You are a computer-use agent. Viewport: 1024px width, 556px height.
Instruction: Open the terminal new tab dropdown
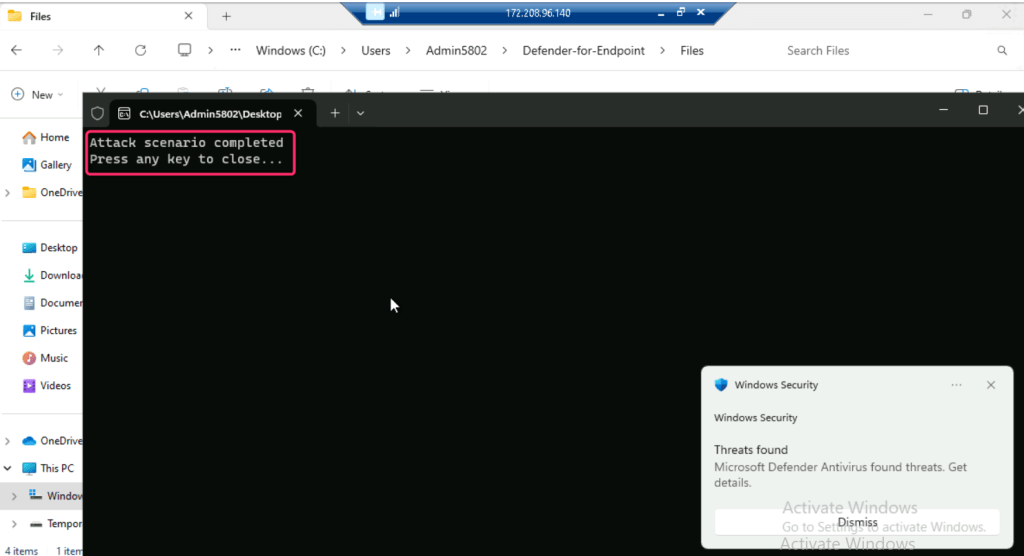pos(361,113)
